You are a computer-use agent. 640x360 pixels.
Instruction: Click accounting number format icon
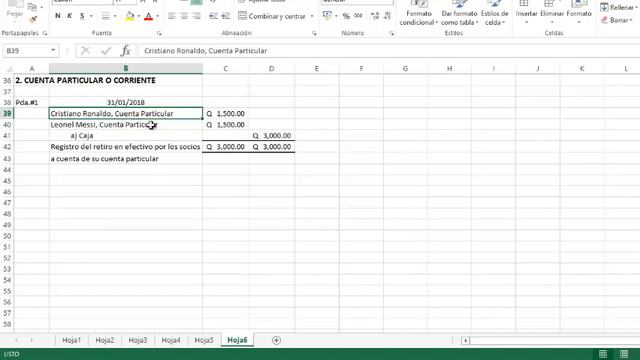click(x=327, y=16)
